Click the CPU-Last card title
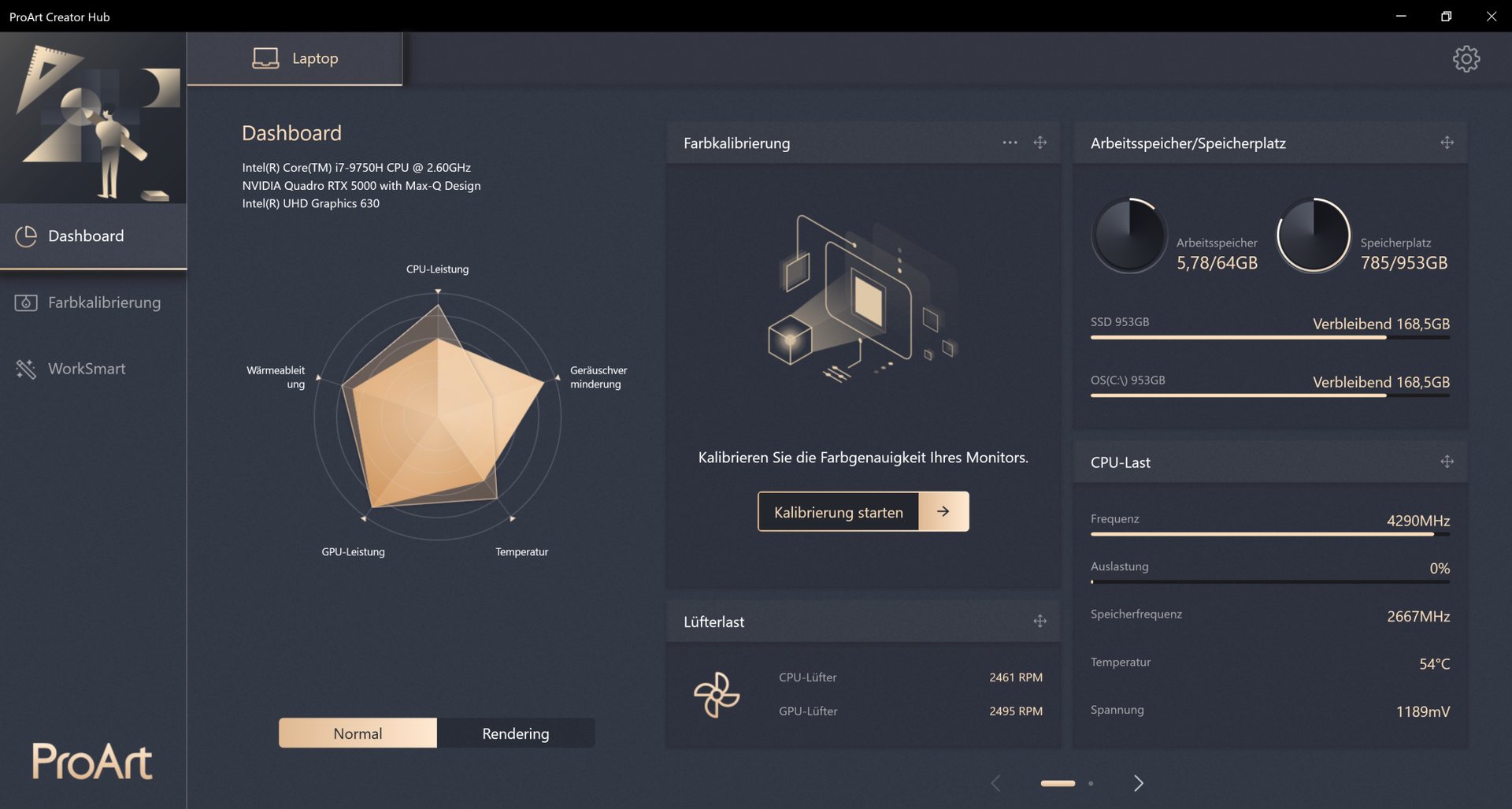This screenshot has width=1512, height=809. 1120,462
